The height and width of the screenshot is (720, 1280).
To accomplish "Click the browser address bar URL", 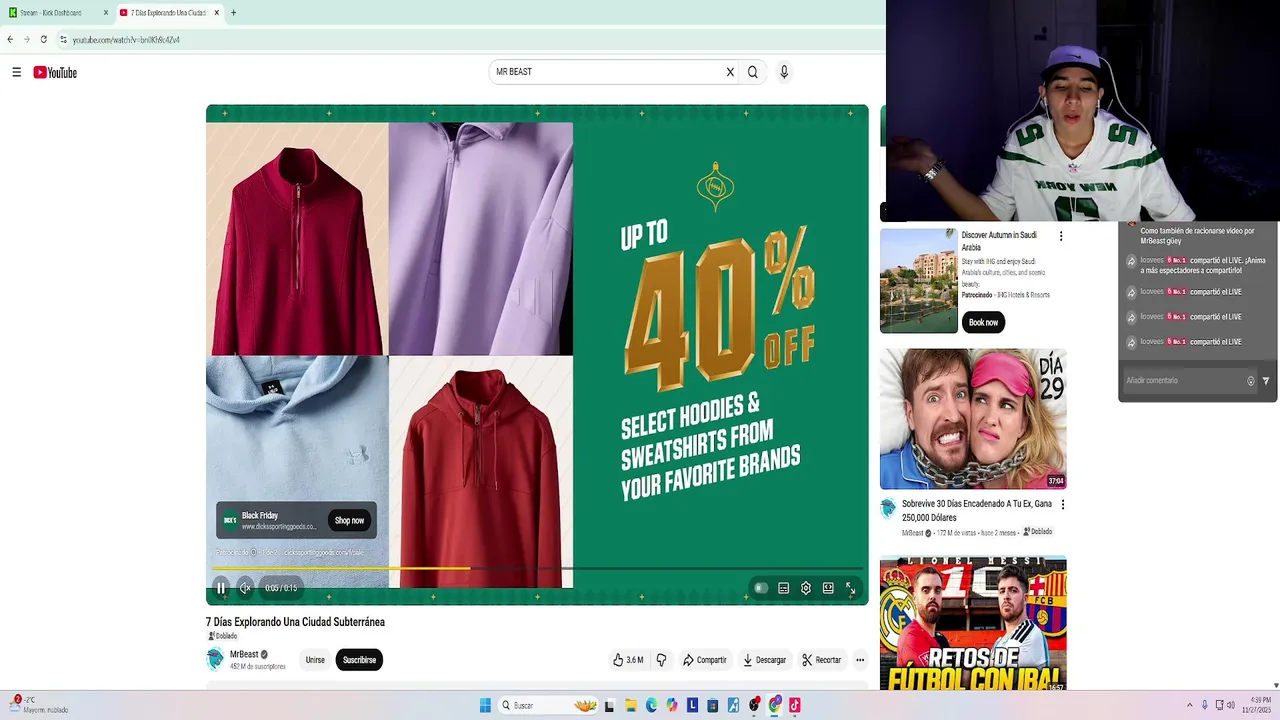I will (x=126, y=40).
